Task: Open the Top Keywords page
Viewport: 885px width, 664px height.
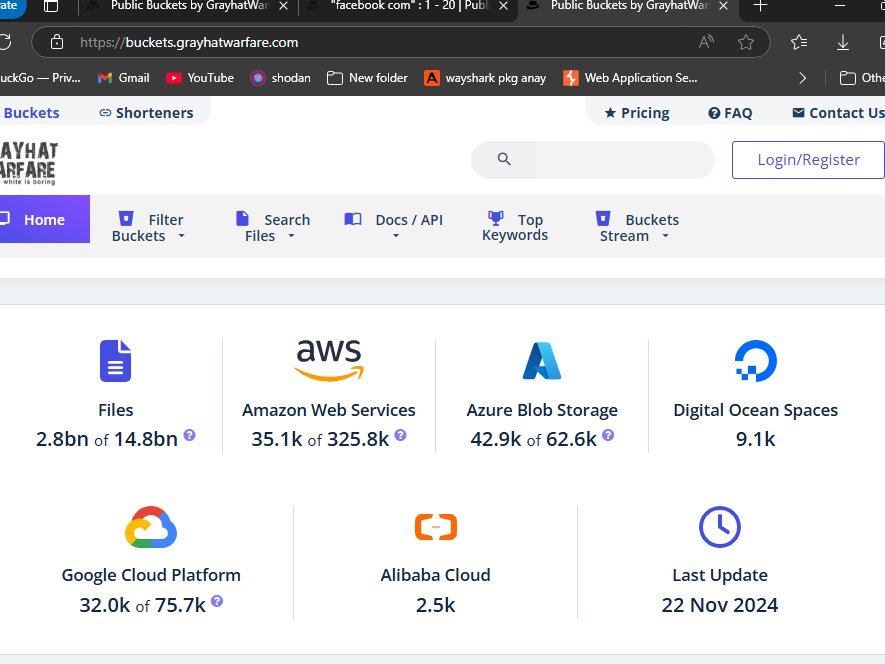Action: (x=515, y=226)
